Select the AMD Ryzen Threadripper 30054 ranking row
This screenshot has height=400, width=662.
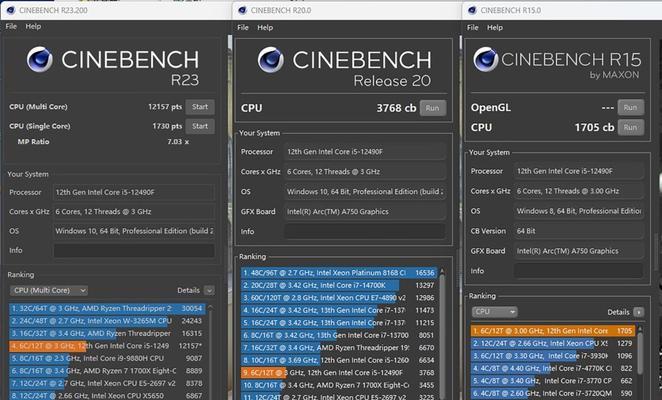click(107, 308)
